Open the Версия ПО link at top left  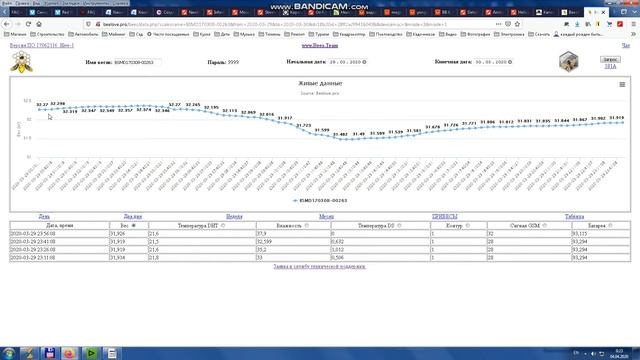tap(42, 45)
